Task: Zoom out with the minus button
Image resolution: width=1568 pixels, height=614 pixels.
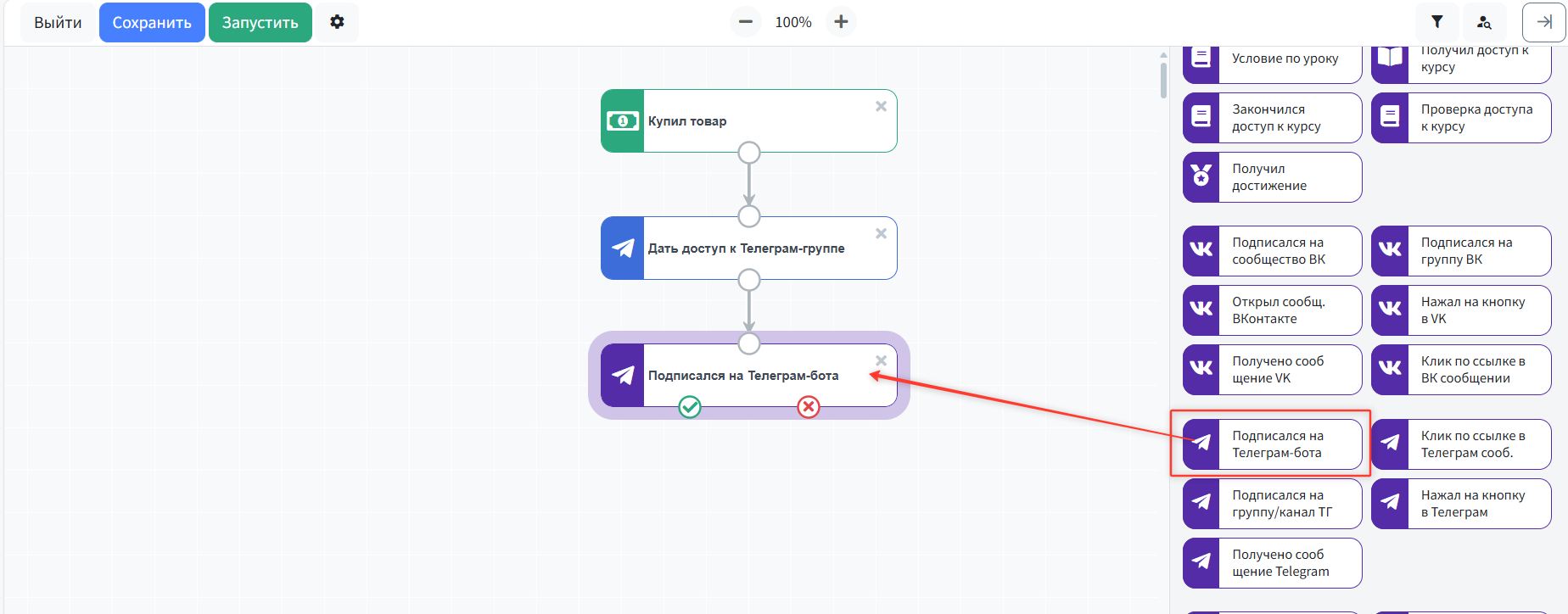Action: (745, 22)
